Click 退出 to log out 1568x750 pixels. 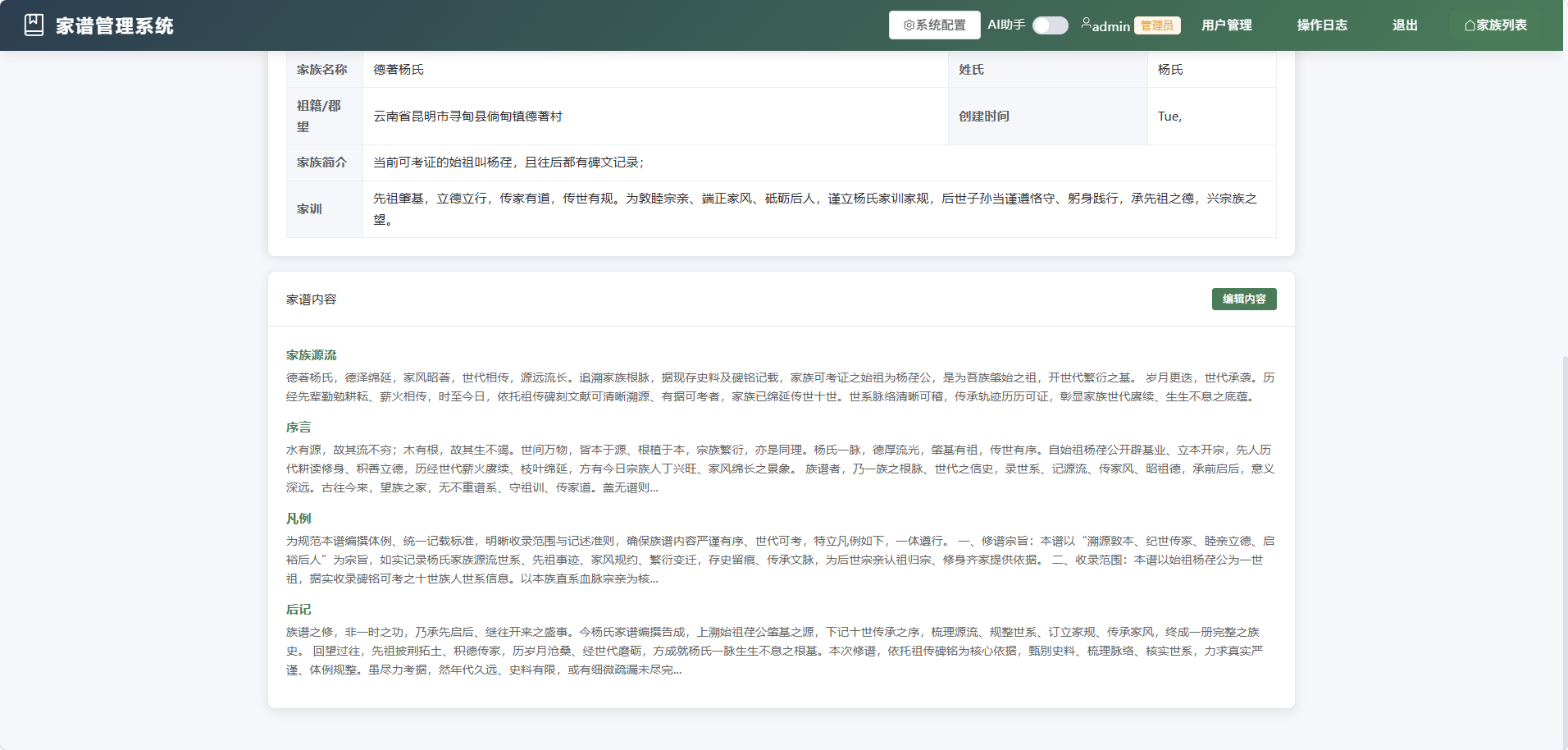1404,25
